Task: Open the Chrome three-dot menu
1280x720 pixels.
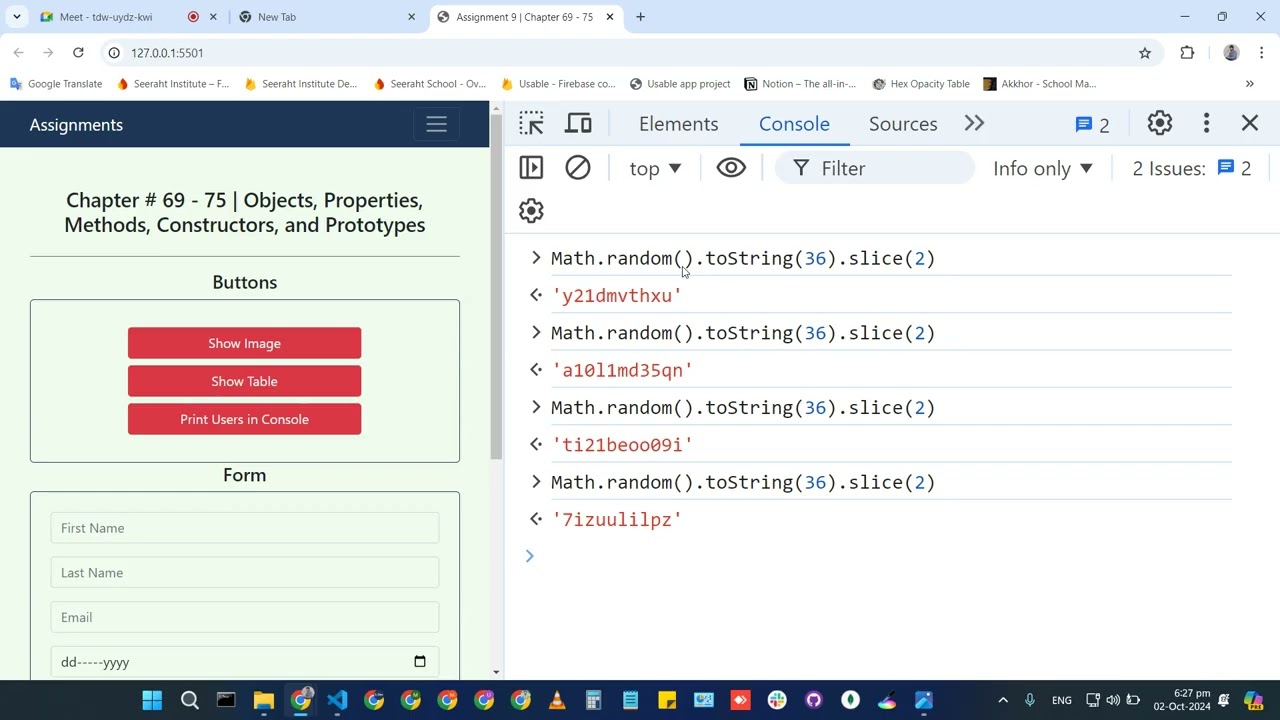Action: [x=1262, y=53]
